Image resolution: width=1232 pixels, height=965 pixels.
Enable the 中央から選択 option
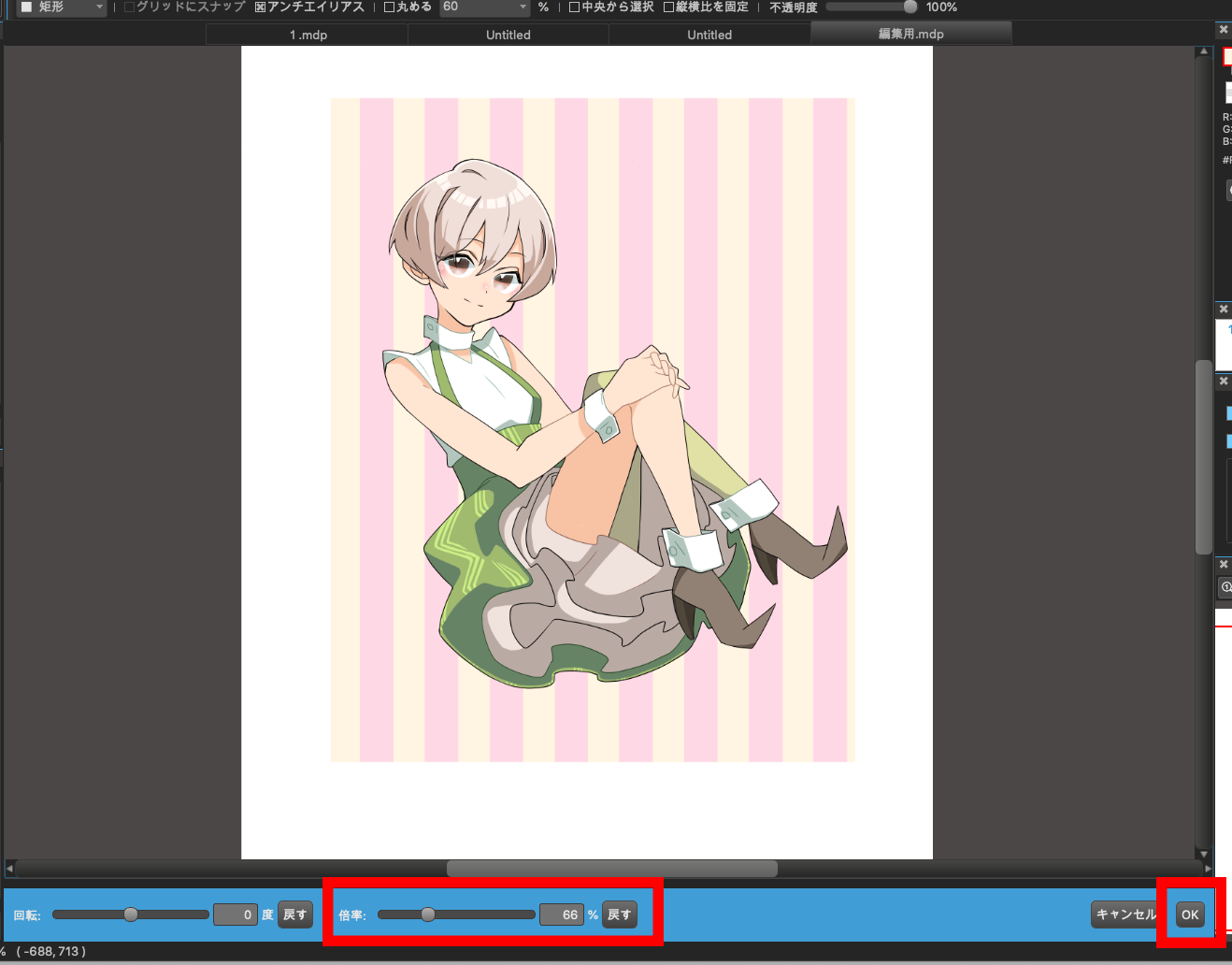tap(575, 7)
